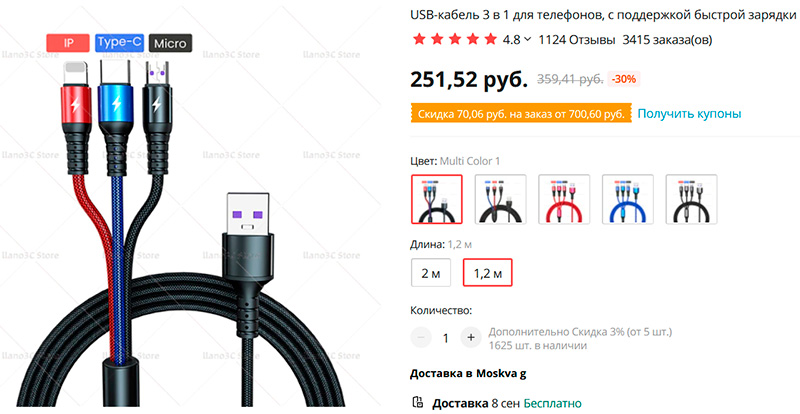Click the black Micro connector label

tap(170, 43)
